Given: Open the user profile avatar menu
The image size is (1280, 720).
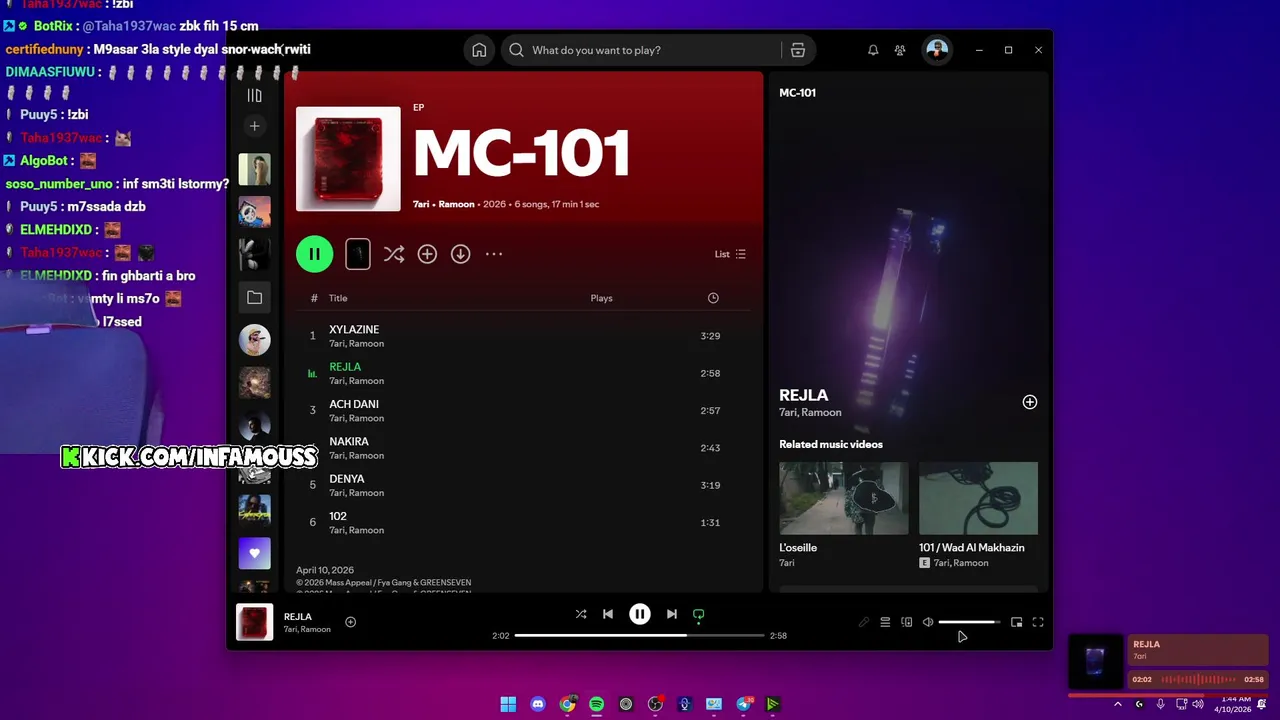Looking at the screenshot, I should pos(937,50).
